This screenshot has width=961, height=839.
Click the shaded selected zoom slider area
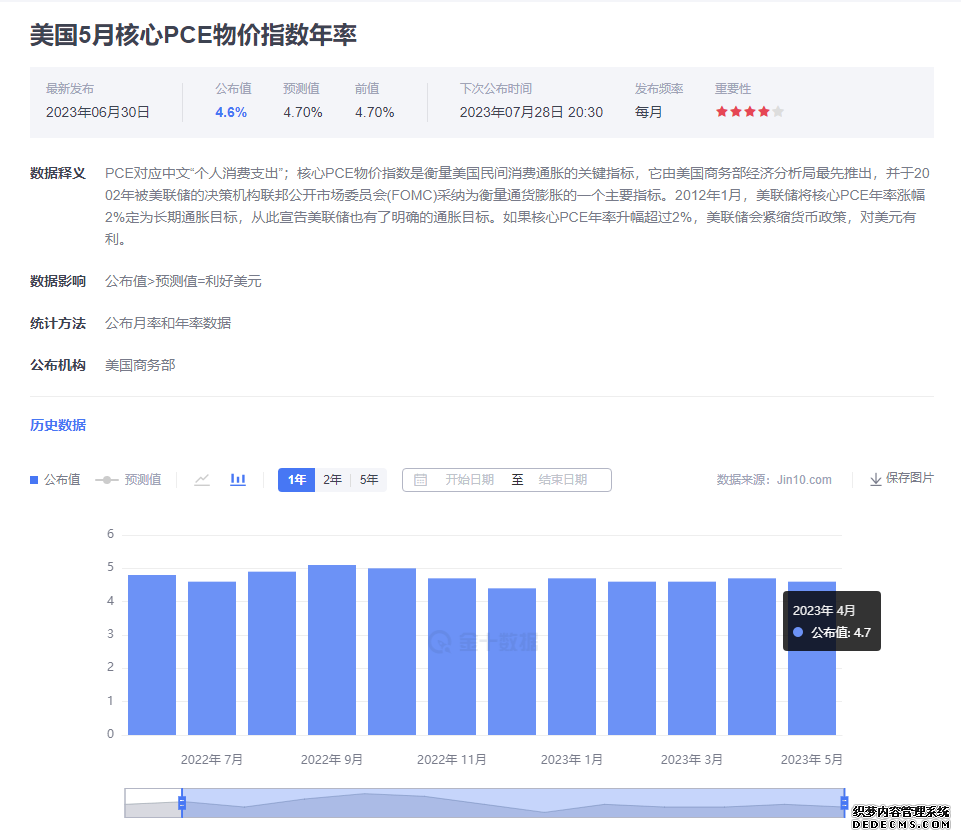513,803
